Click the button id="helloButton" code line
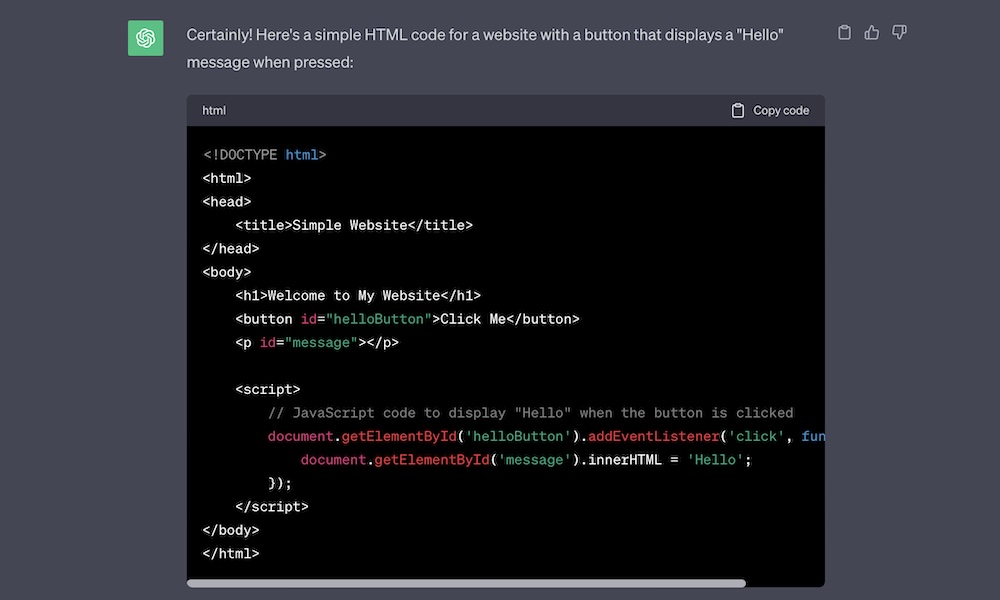The height and width of the screenshot is (600, 1000). pos(407,319)
